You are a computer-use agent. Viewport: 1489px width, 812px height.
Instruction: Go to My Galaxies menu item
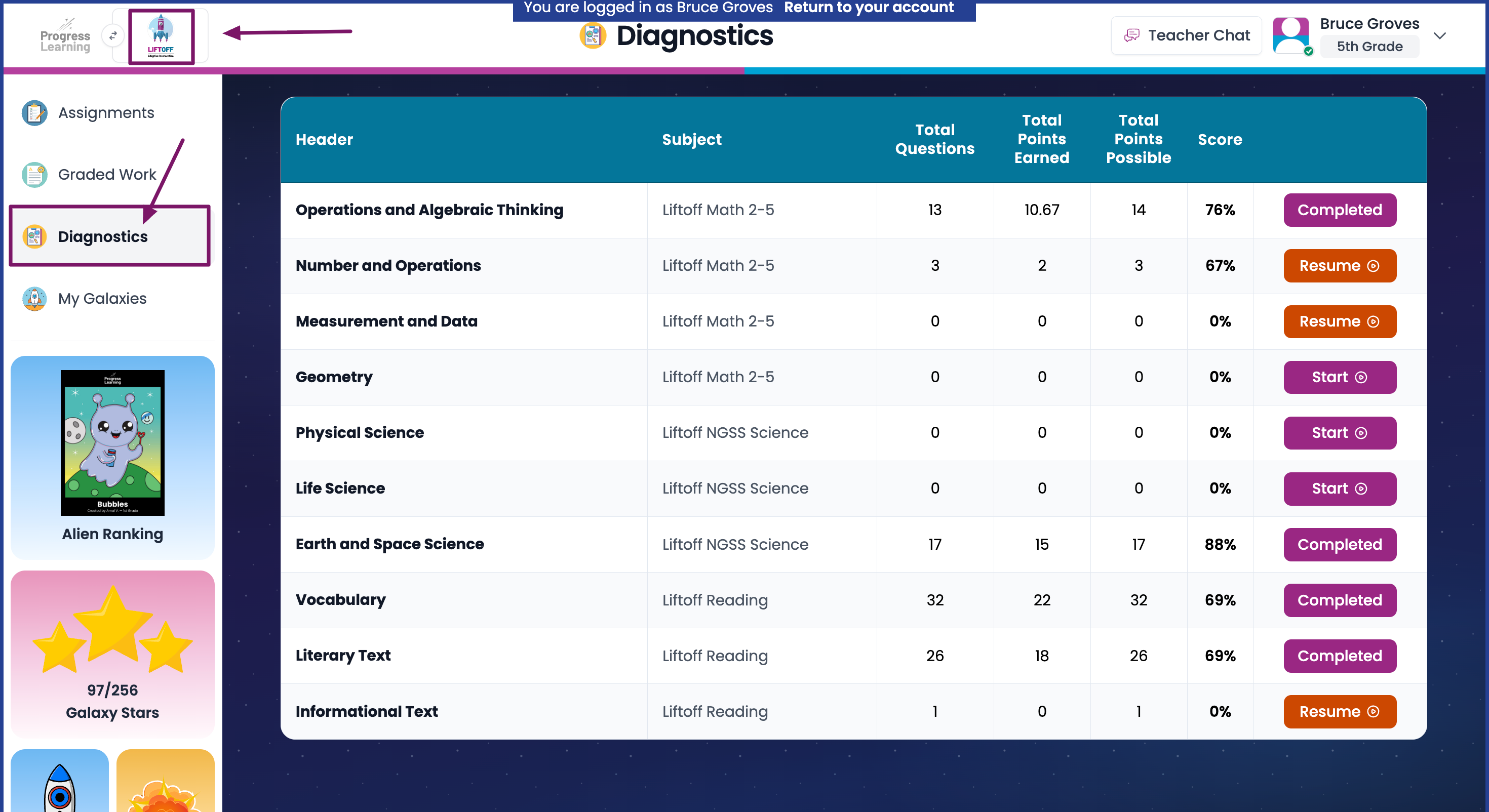pos(102,299)
